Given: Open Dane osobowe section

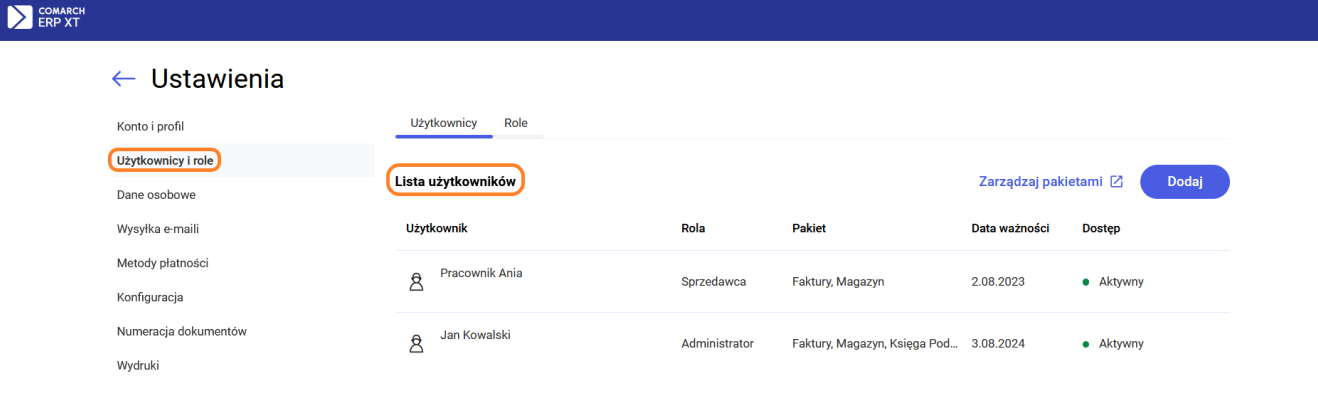Looking at the screenshot, I should tap(156, 195).
